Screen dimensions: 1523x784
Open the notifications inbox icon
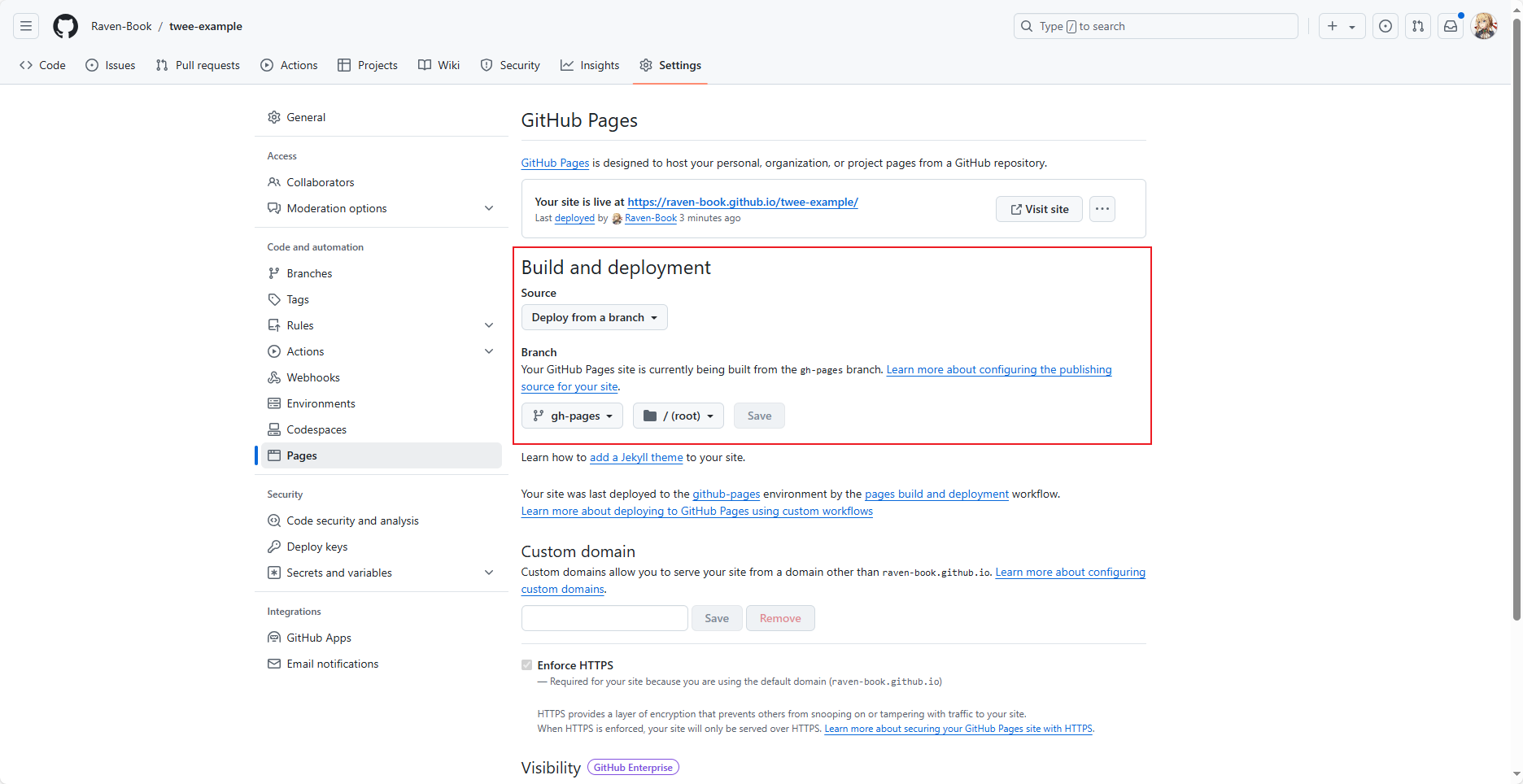(1451, 26)
